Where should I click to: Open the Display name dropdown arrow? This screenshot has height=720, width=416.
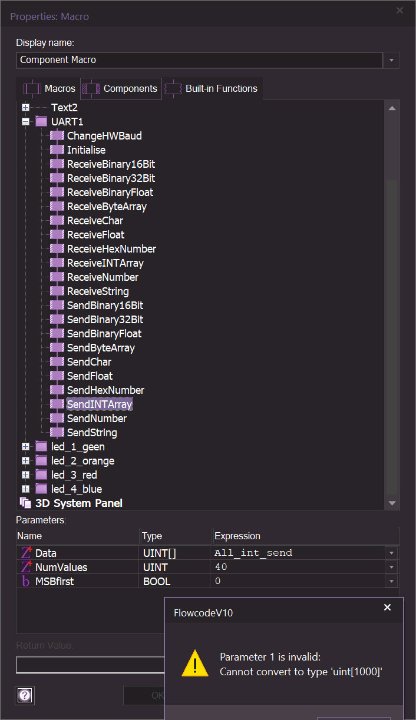(391, 60)
